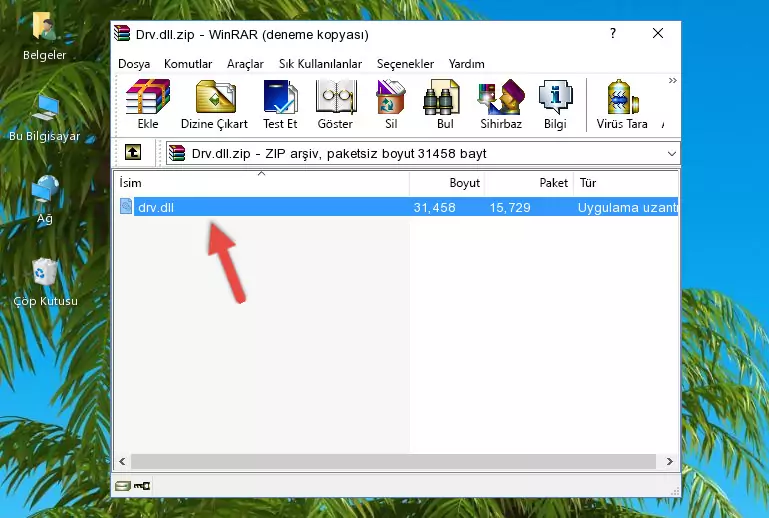Expand the hidden toolbar items chevron
Viewport: 769px width, 518px height.
[x=672, y=80]
